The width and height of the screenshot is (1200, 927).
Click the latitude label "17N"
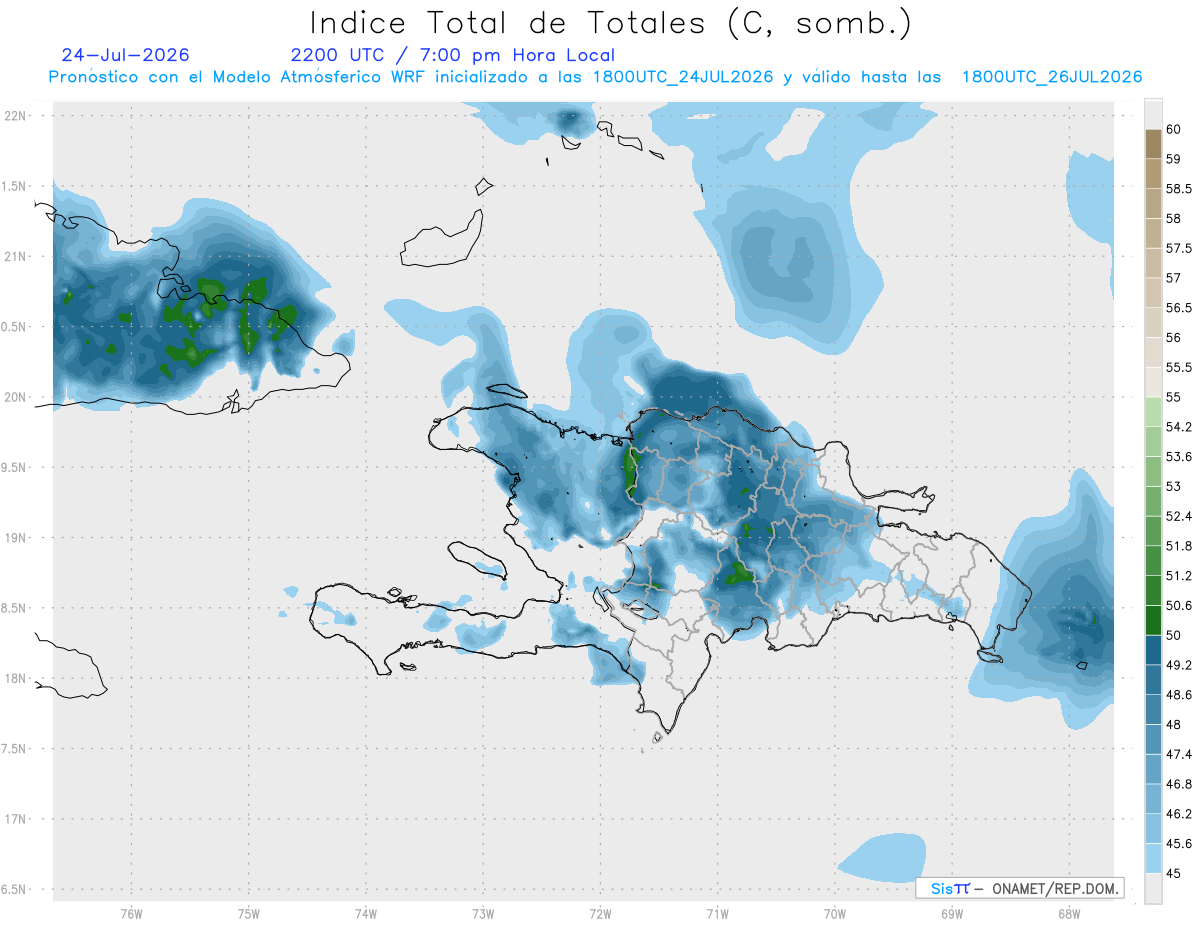pos(17,819)
